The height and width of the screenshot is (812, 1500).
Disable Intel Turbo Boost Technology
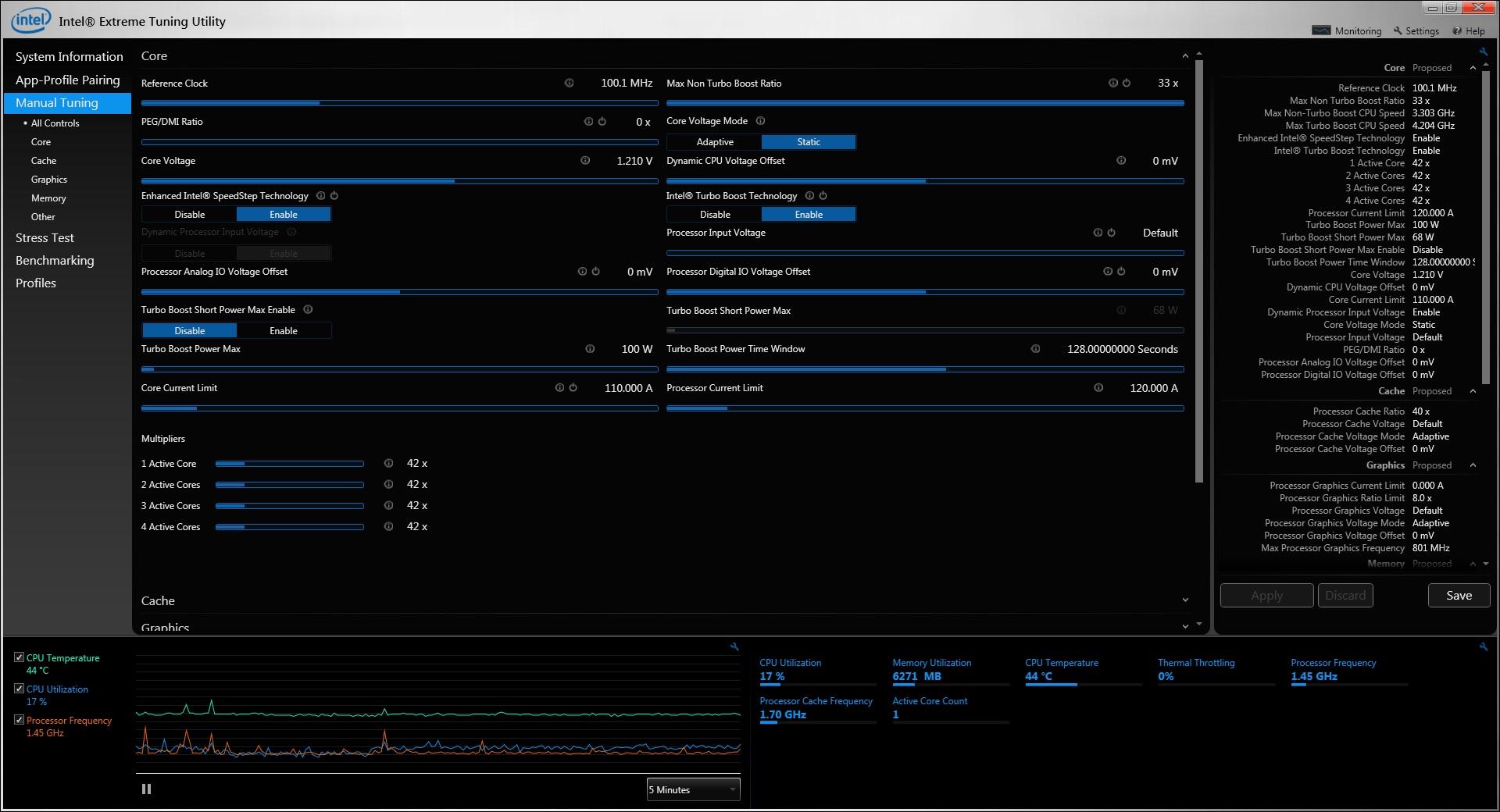[714, 215]
